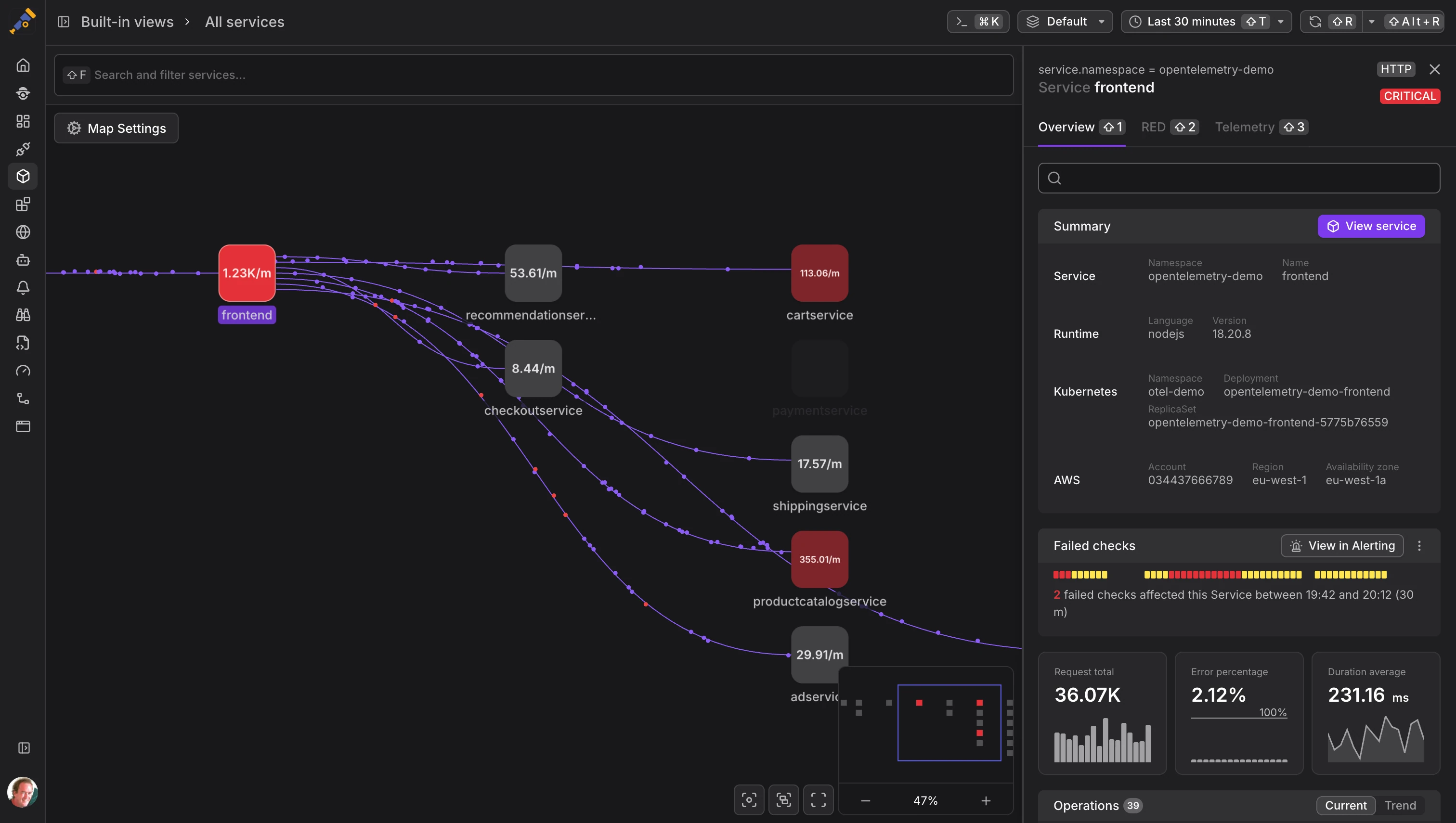Click the failed checks timeline bar
Image resolution: width=1456 pixels, height=823 pixels.
click(x=1220, y=574)
